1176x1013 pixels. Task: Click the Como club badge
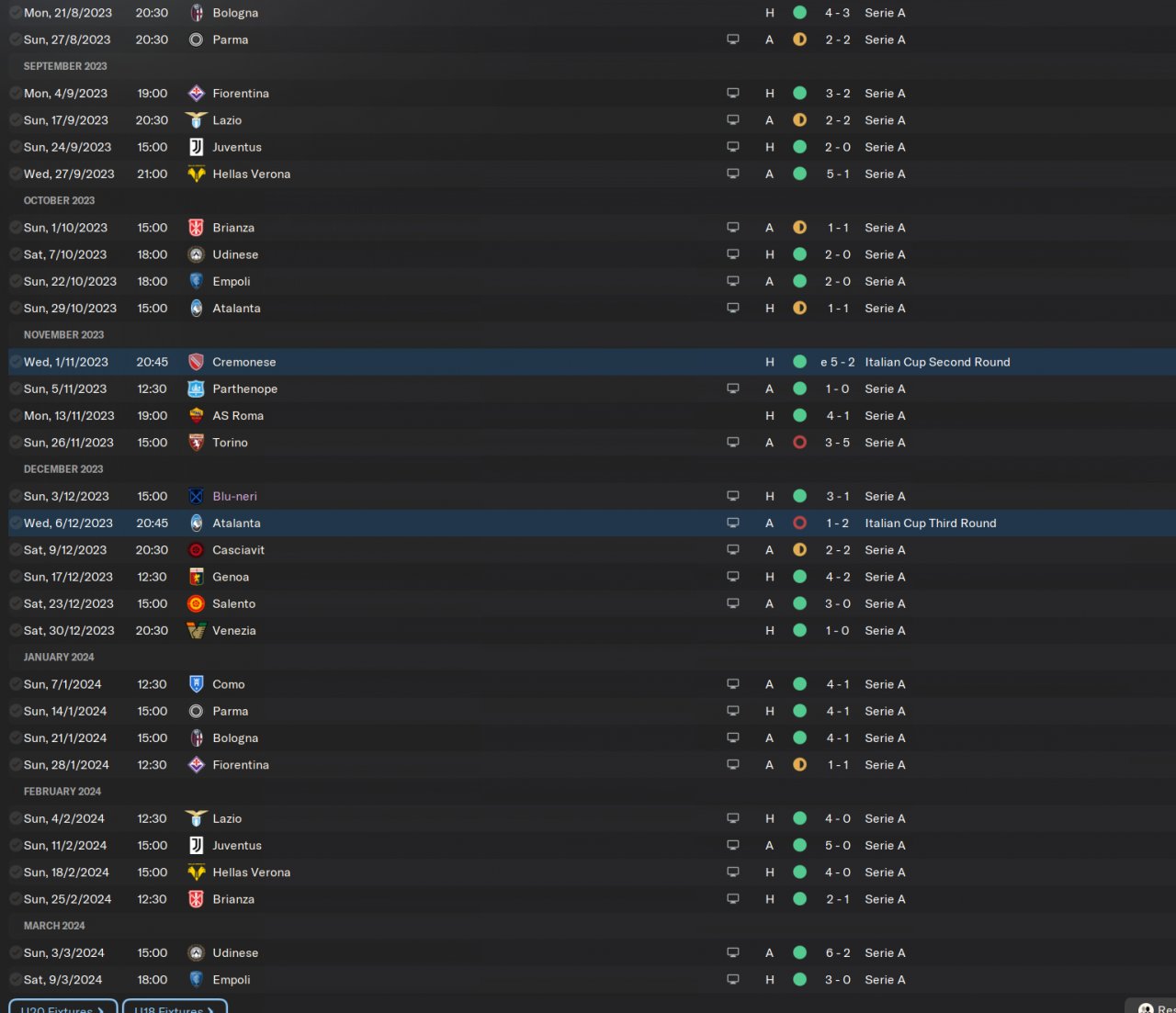click(196, 684)
